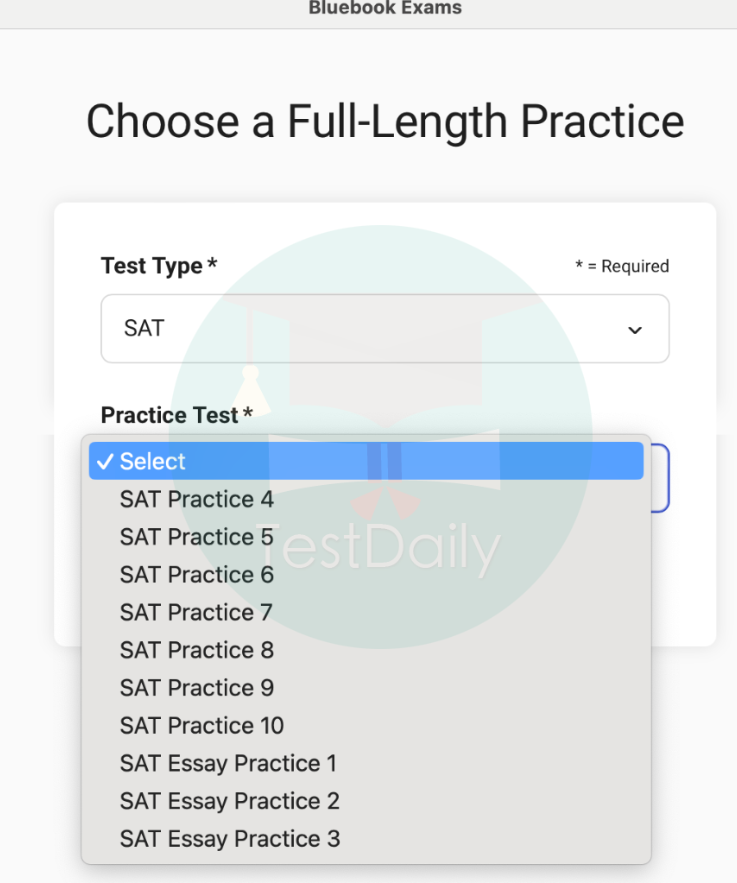Select SAT Practice 10 in the list
Viewport: 737px width, 883px height.
click(202, 726)
